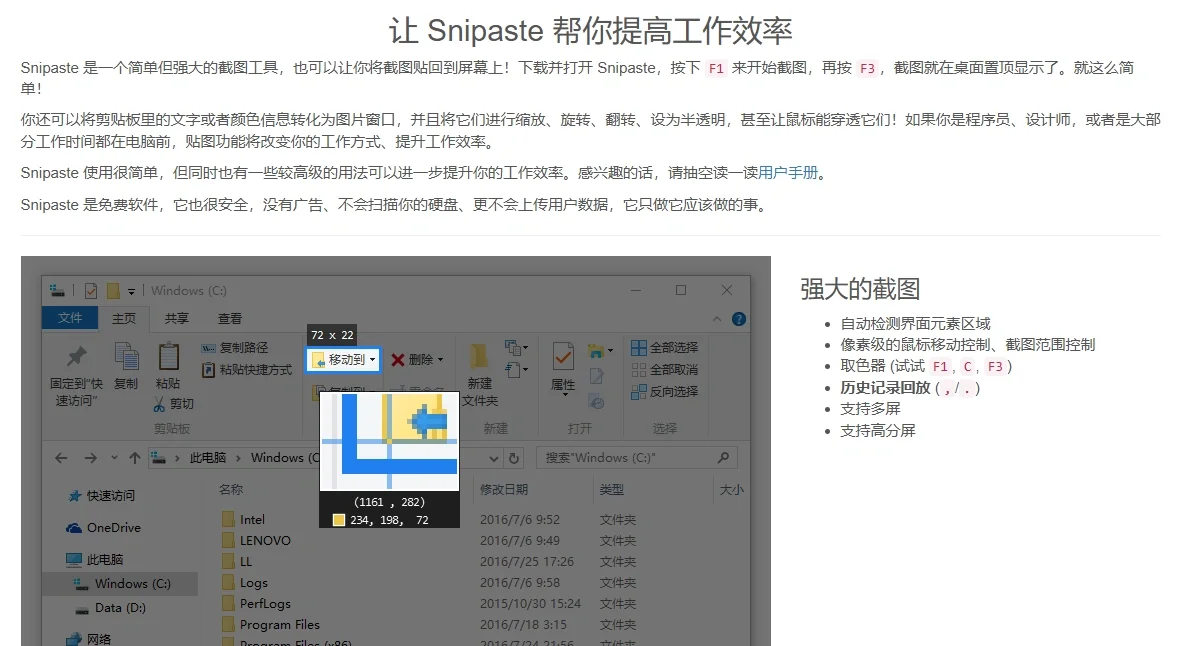Open the 文件 menu
This screenshot has height=646, width=1182.
click(70, 318)
